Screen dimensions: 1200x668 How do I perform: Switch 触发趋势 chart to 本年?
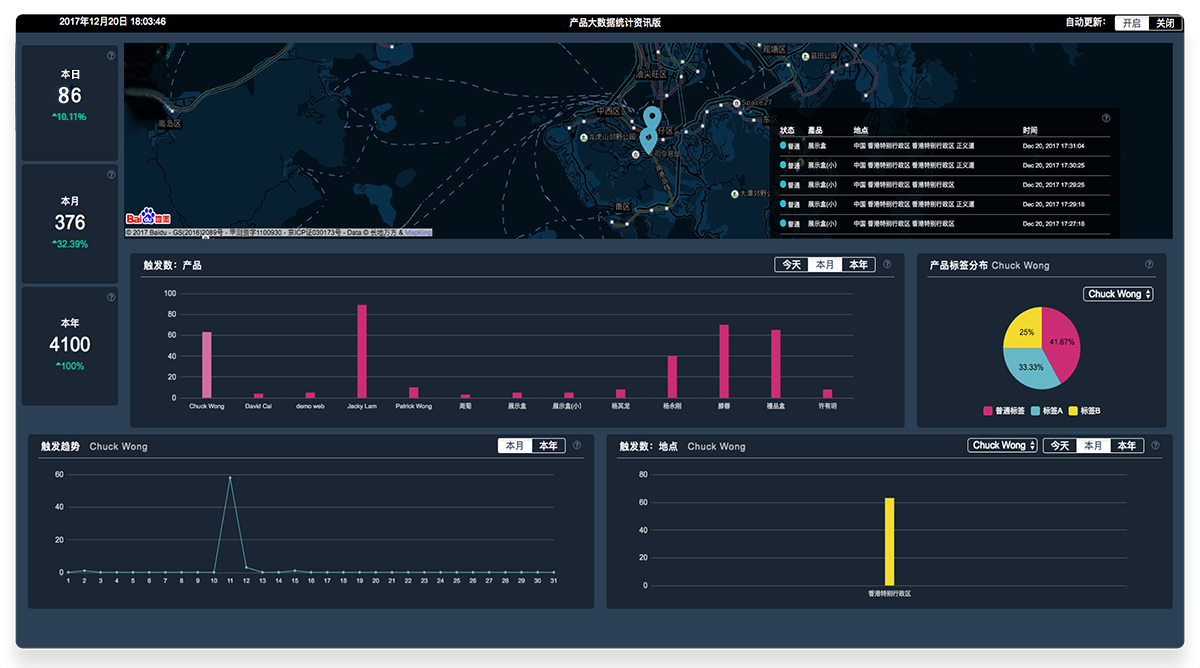[548, 446]
